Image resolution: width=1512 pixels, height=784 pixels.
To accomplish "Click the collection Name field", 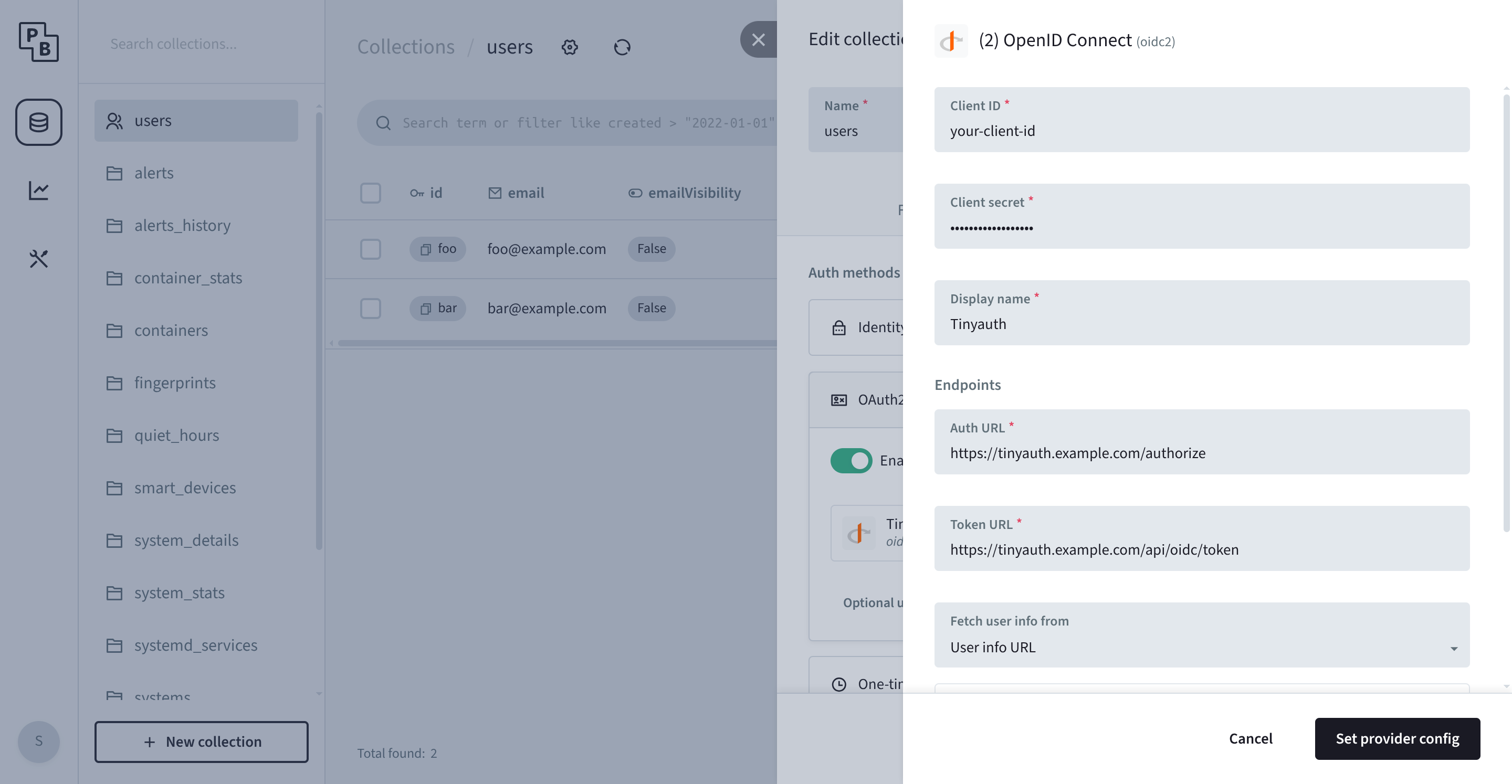I will 855,120.
